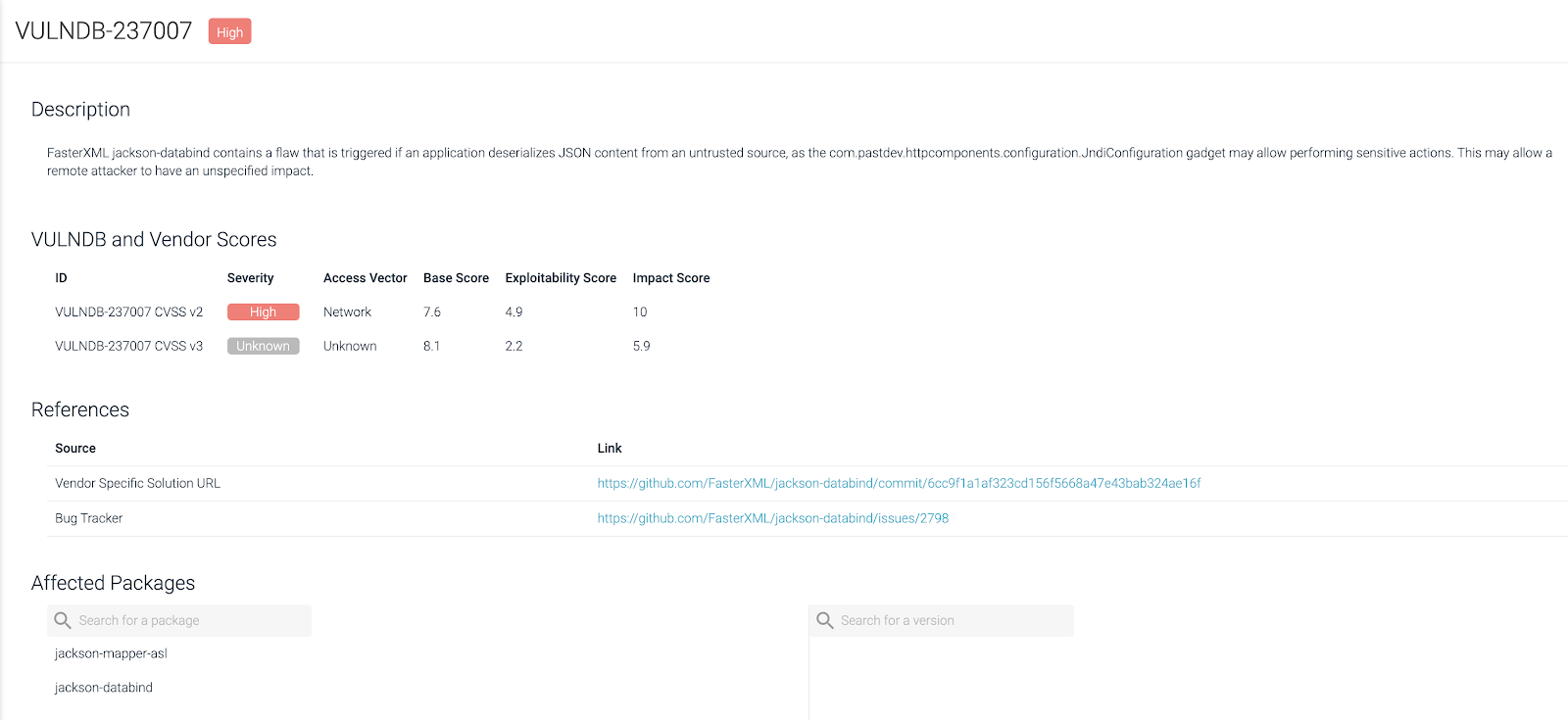Click the ID column header
Screen dimensions: 1568x720
(61, 278)
